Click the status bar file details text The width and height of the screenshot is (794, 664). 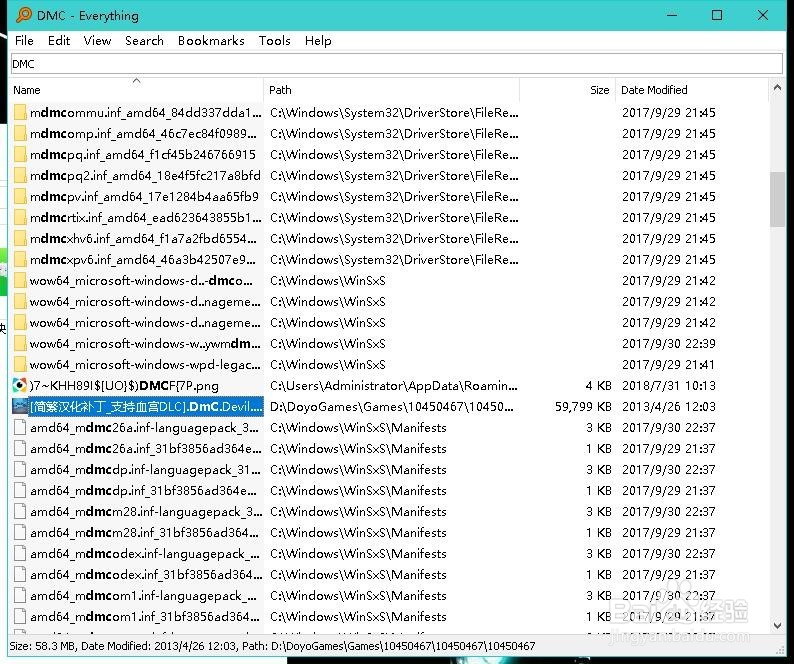point(272,646)
